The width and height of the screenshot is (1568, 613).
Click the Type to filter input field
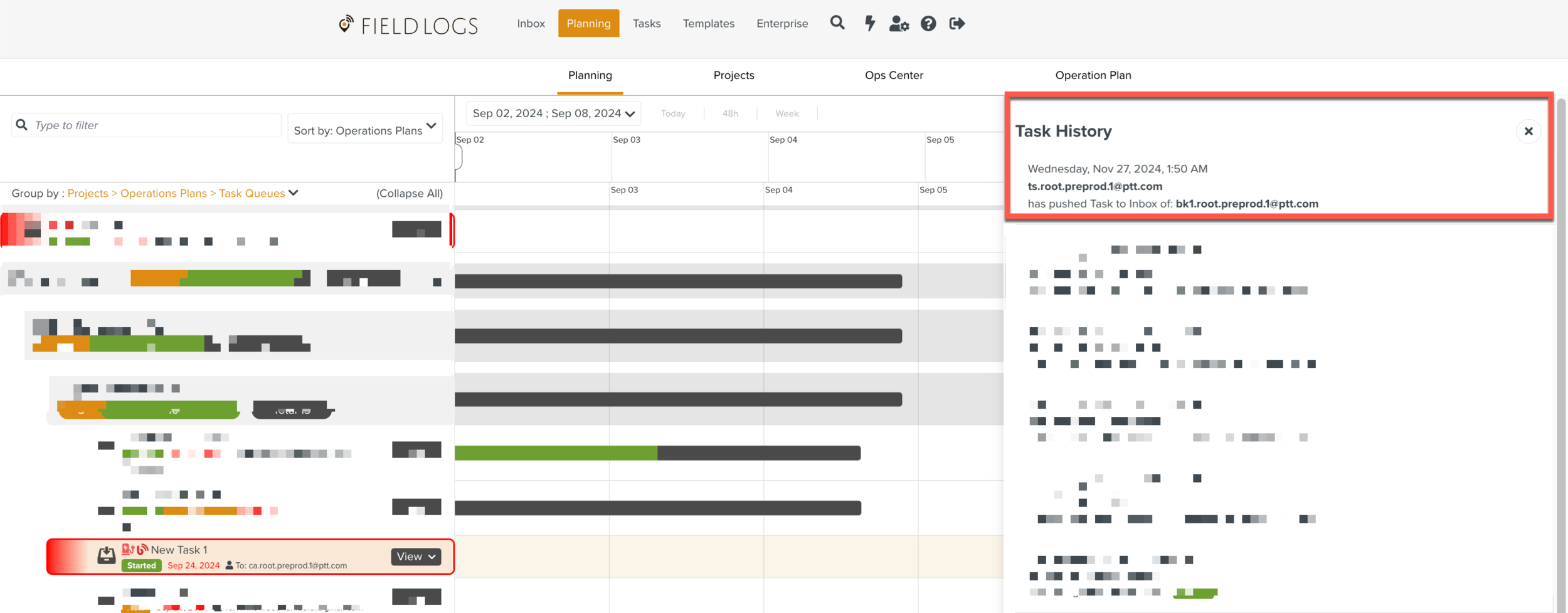pos(151,125)
